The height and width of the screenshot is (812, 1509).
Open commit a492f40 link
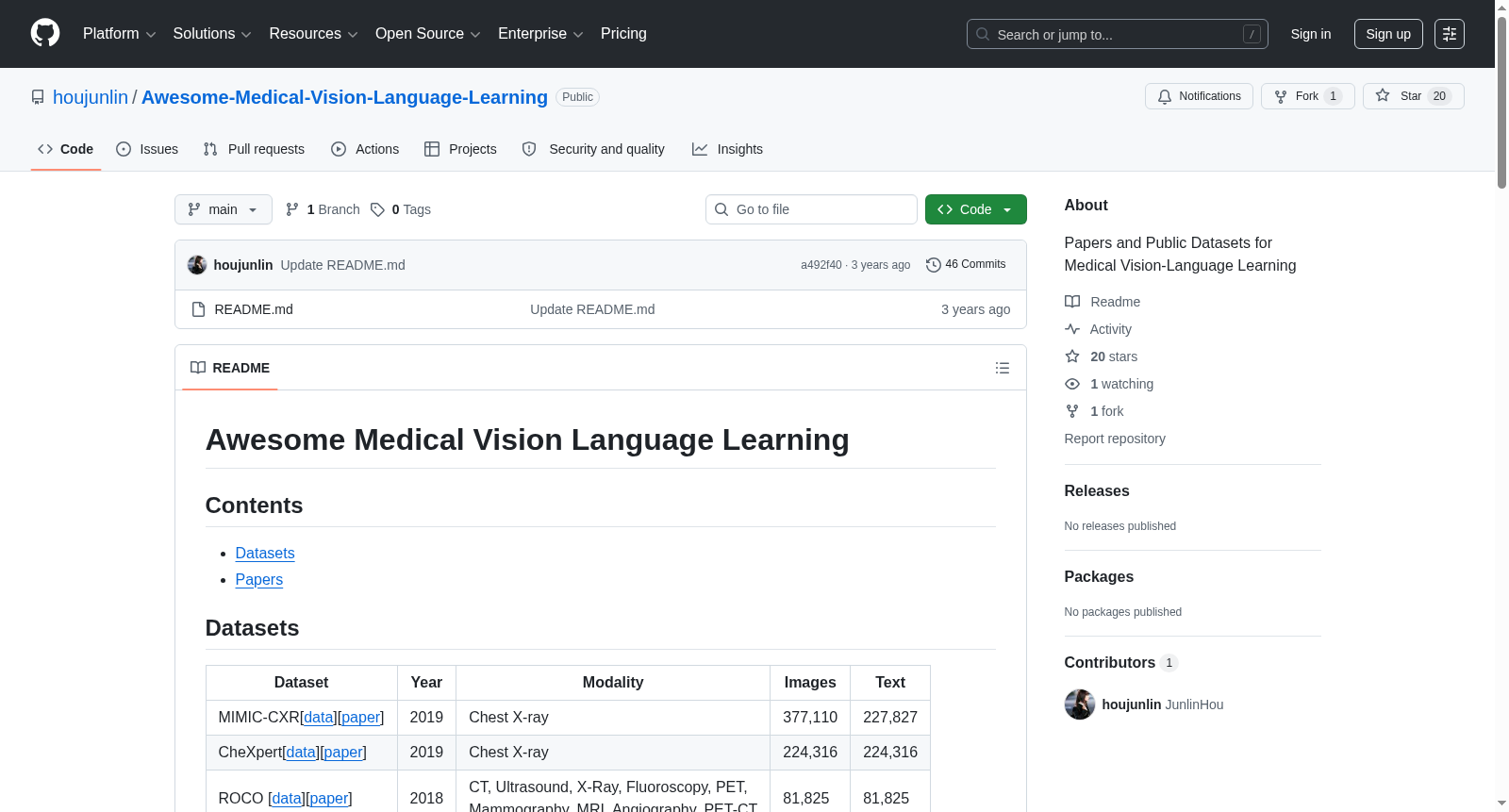[821, 265]
